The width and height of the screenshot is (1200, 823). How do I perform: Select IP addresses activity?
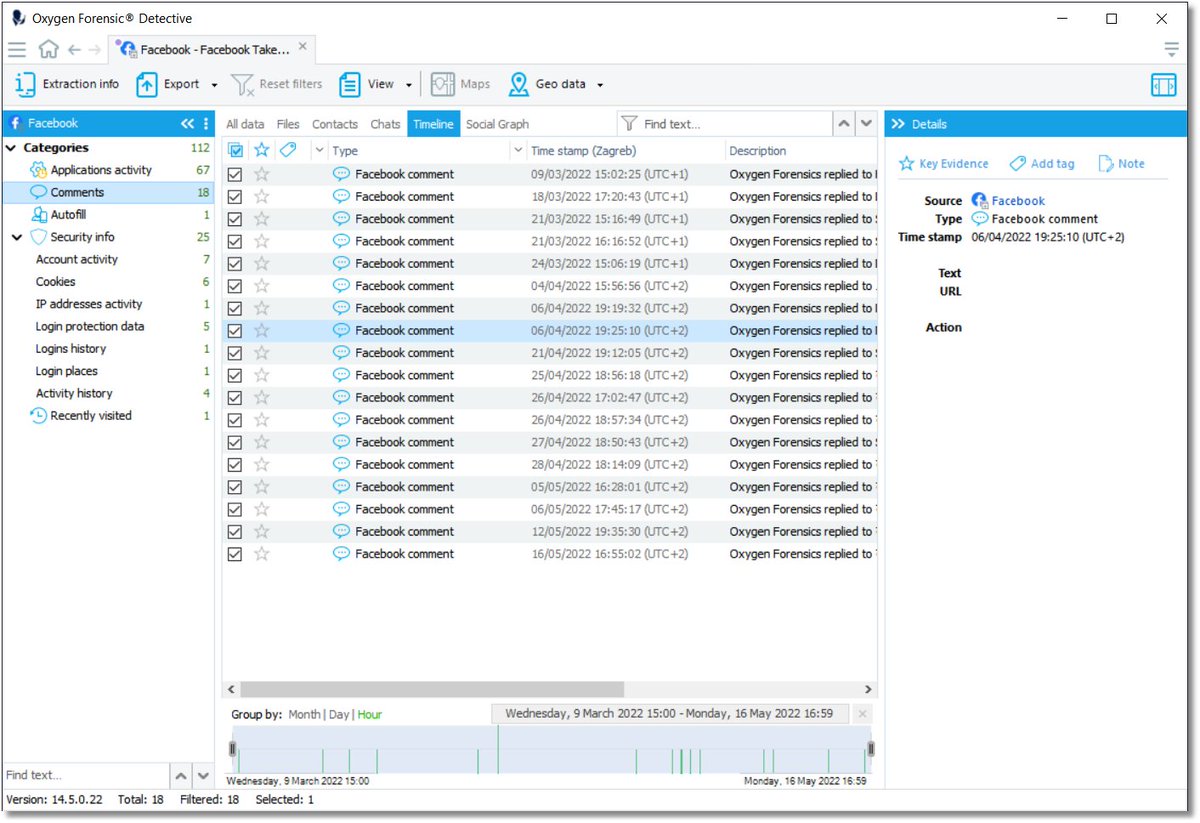pyautogui.click(x=89, y=304)
